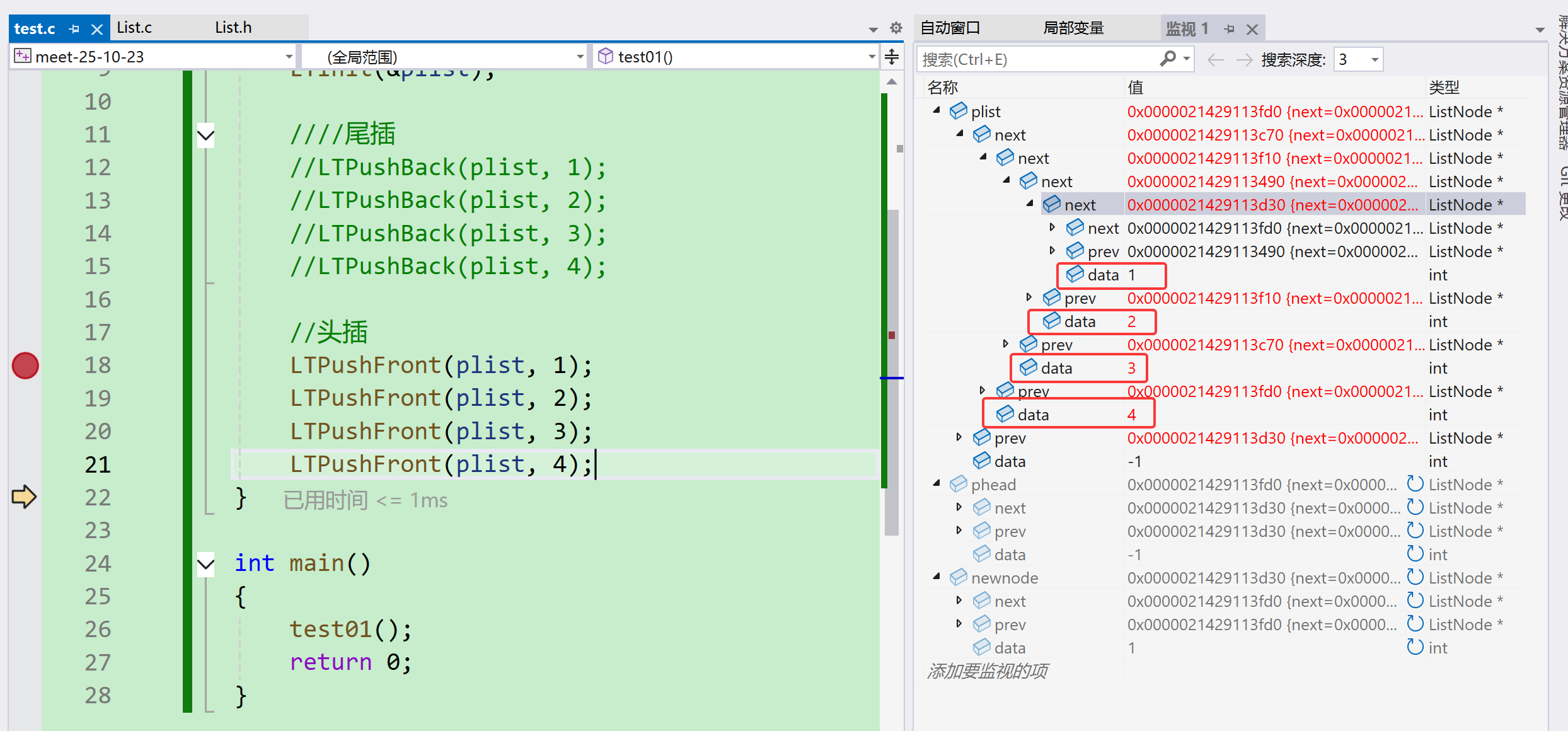Open the 搜索深度 depth dropdown
The height and width of the screenshot is (731, 1568).
tap(1375, 60)
